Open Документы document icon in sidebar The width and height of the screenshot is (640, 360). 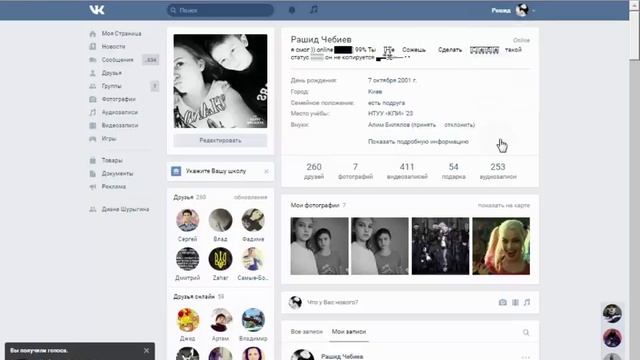click(x=93, y=173)
